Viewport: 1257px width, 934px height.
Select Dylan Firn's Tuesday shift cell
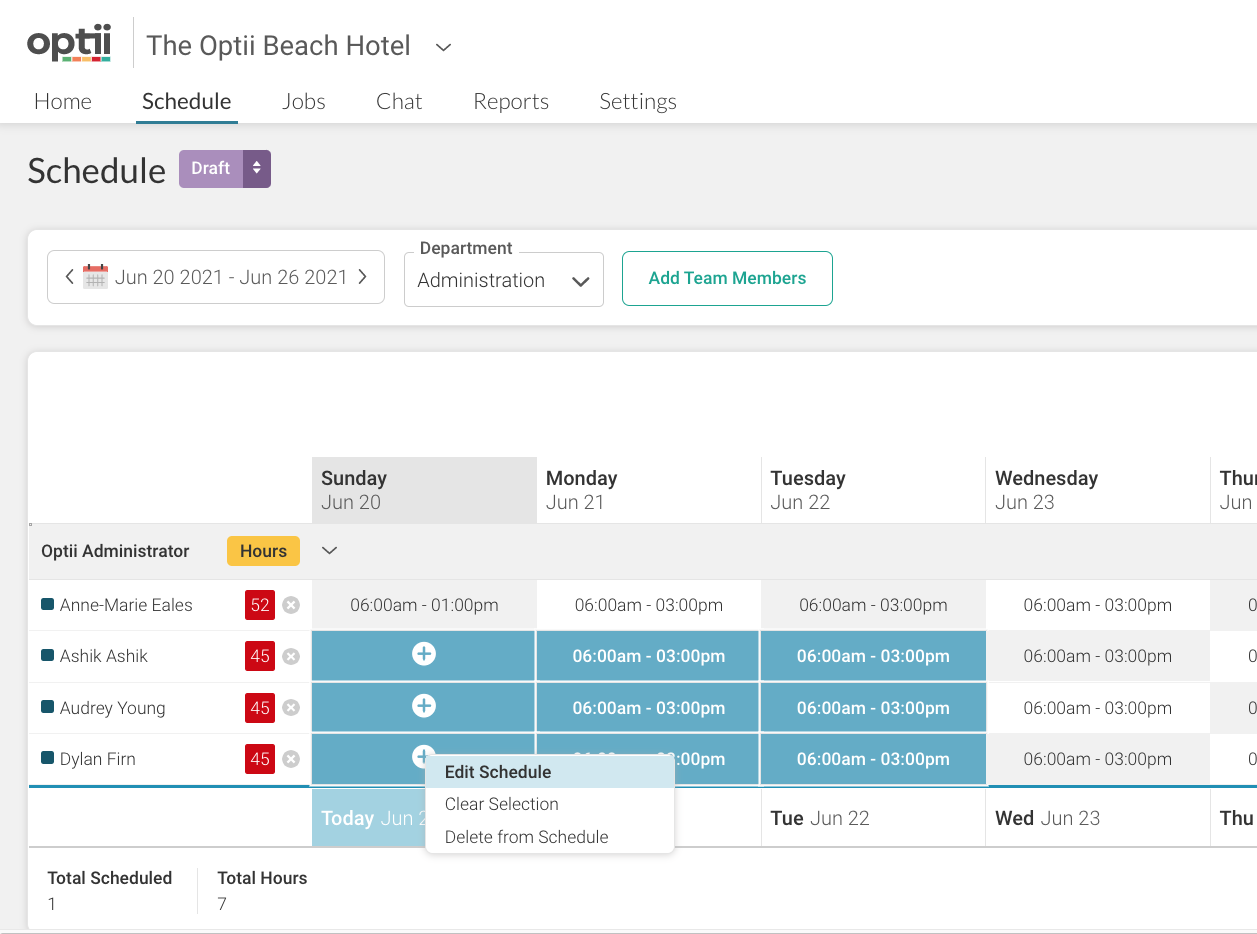873,759
